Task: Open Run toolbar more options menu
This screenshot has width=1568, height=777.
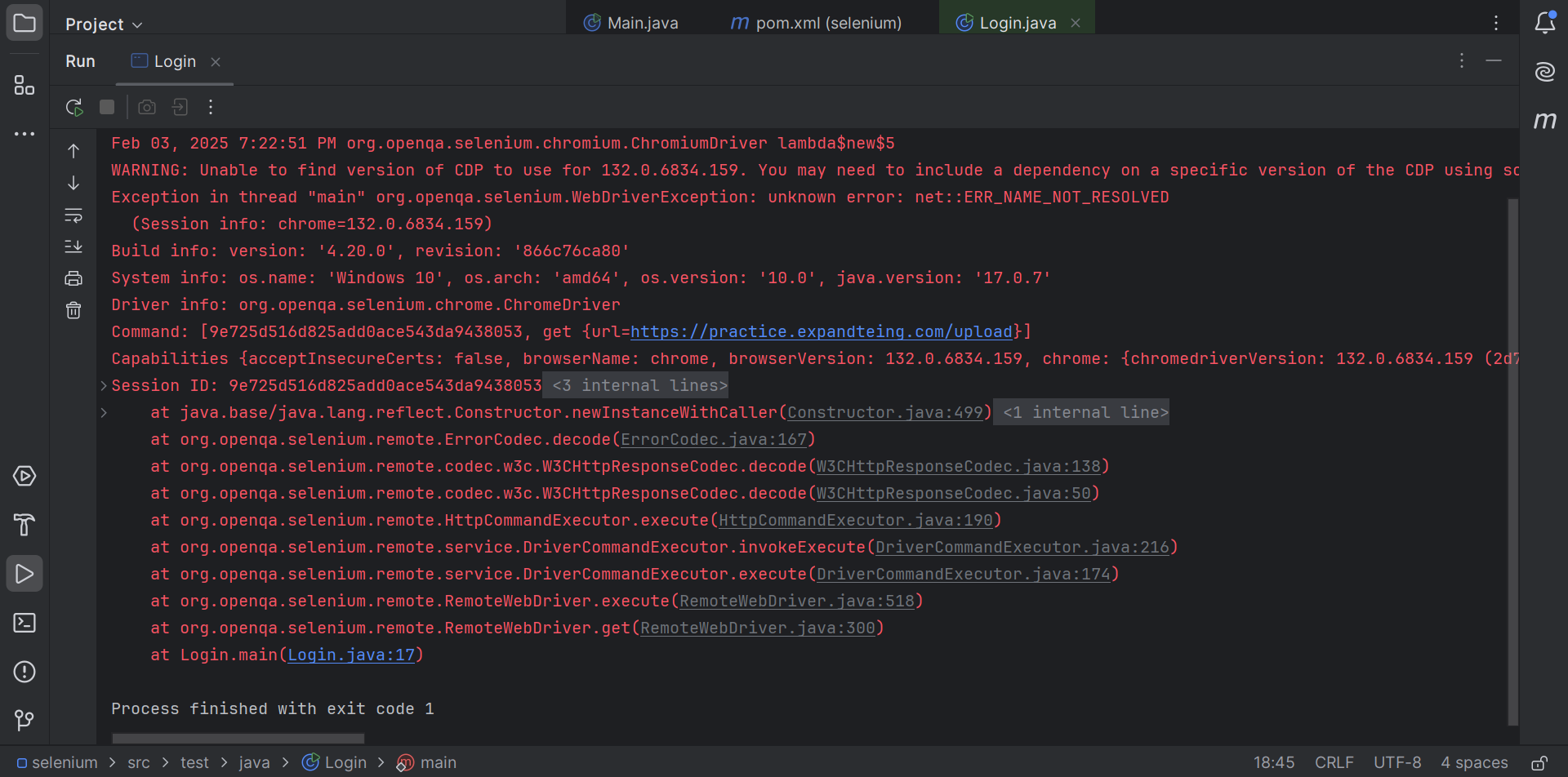Action: click(x=211, y=107)
